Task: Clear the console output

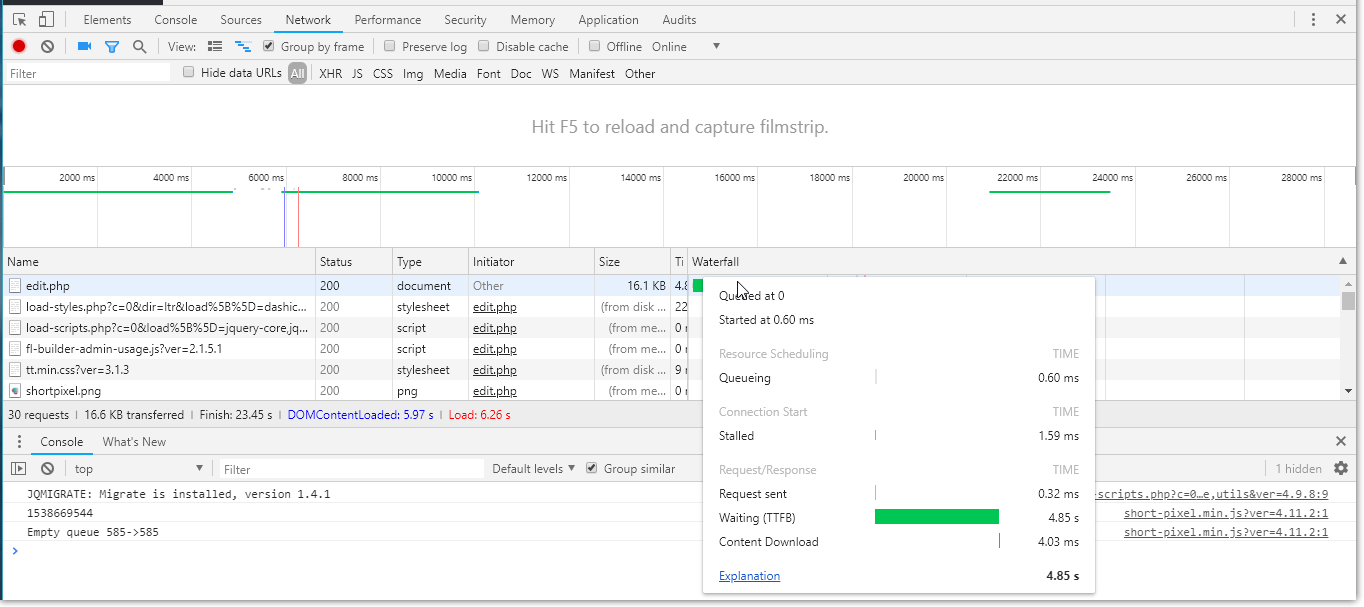Action: [47, 468]
